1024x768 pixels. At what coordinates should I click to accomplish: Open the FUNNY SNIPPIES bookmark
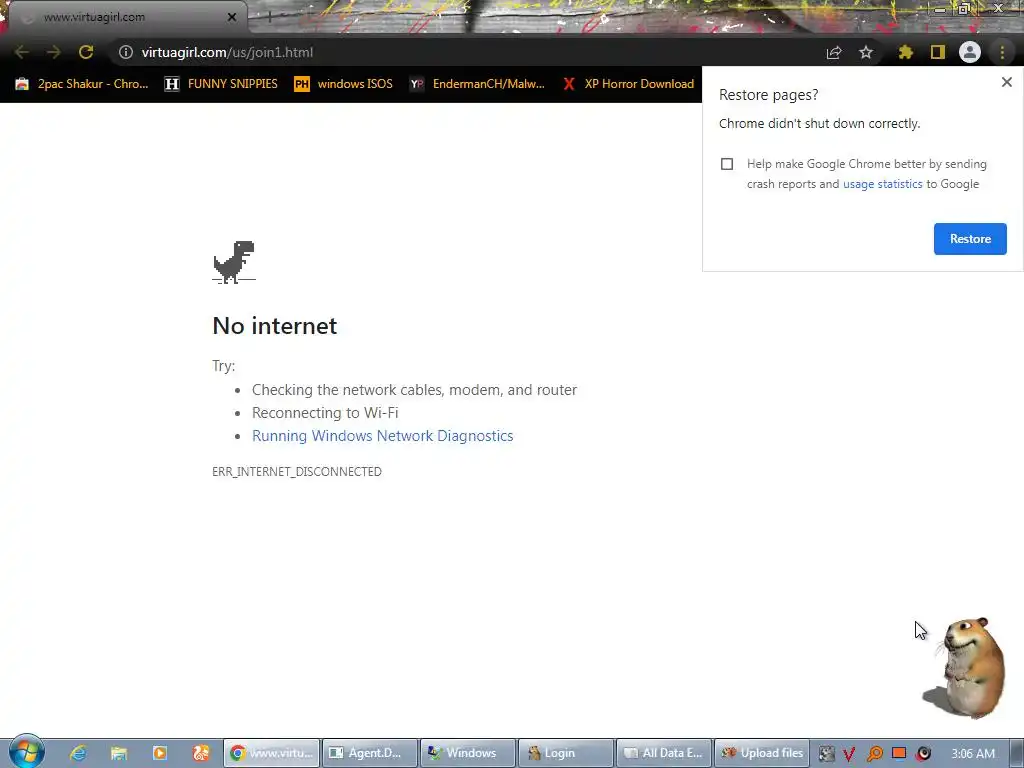point(221,84)
